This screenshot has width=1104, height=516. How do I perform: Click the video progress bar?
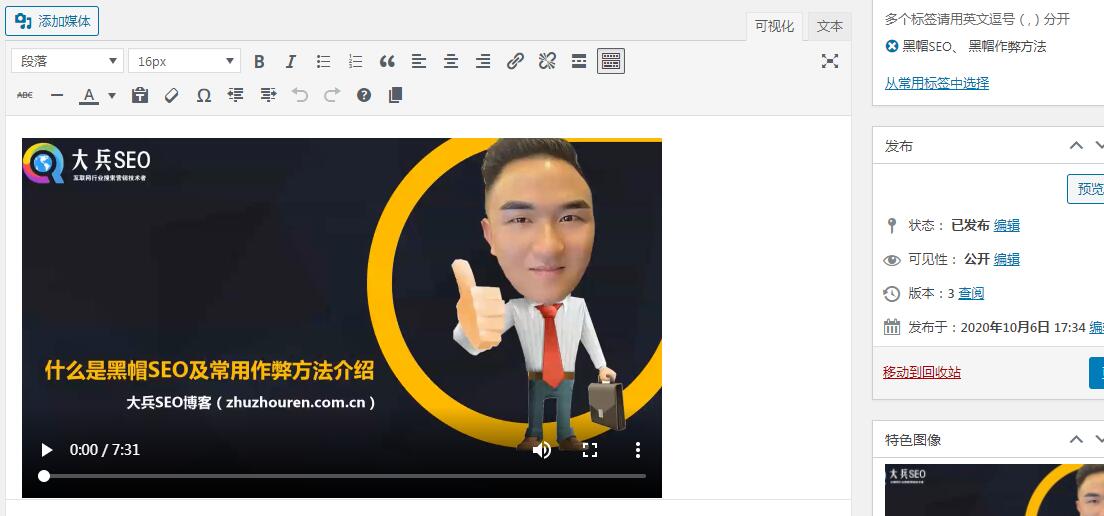(x=342, y=476)
